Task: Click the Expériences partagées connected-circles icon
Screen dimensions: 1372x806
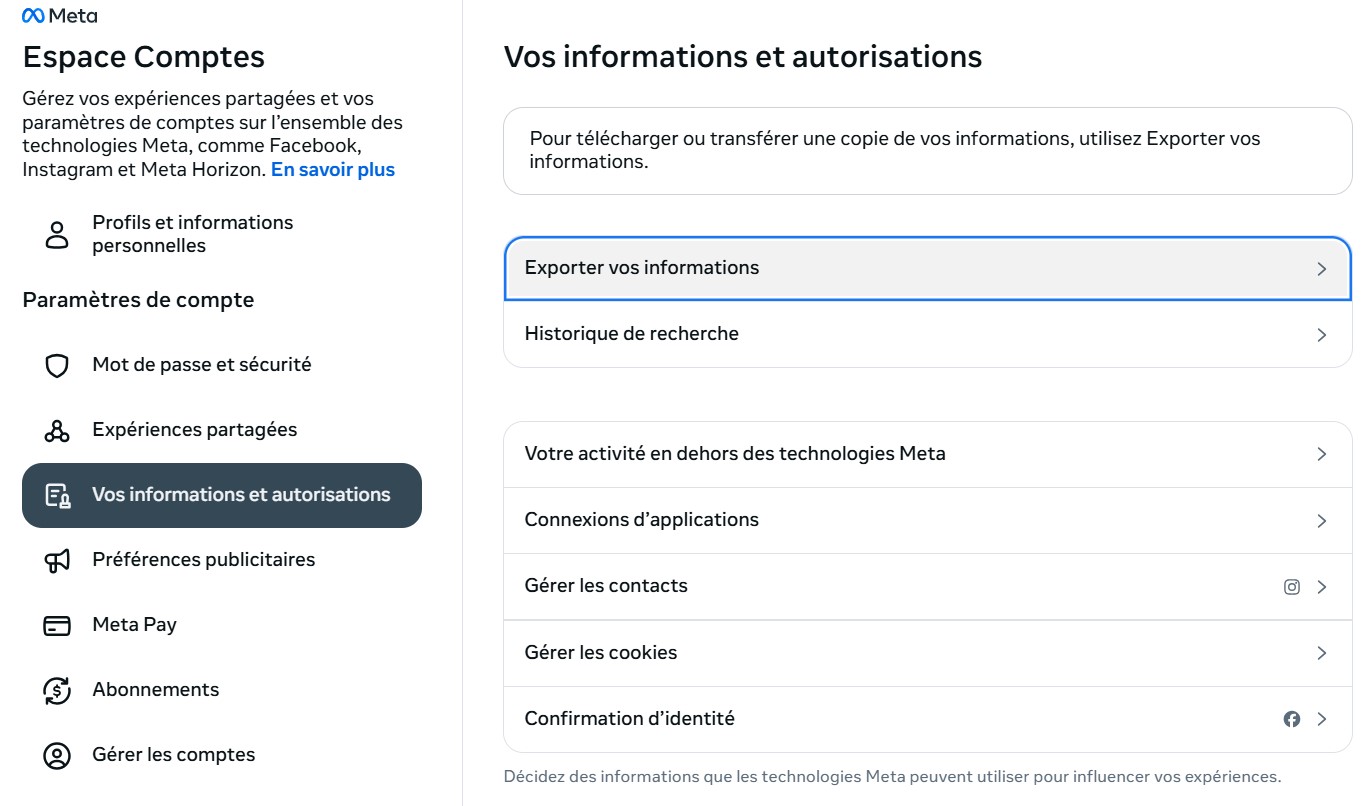Action: (x=57, y=430)
